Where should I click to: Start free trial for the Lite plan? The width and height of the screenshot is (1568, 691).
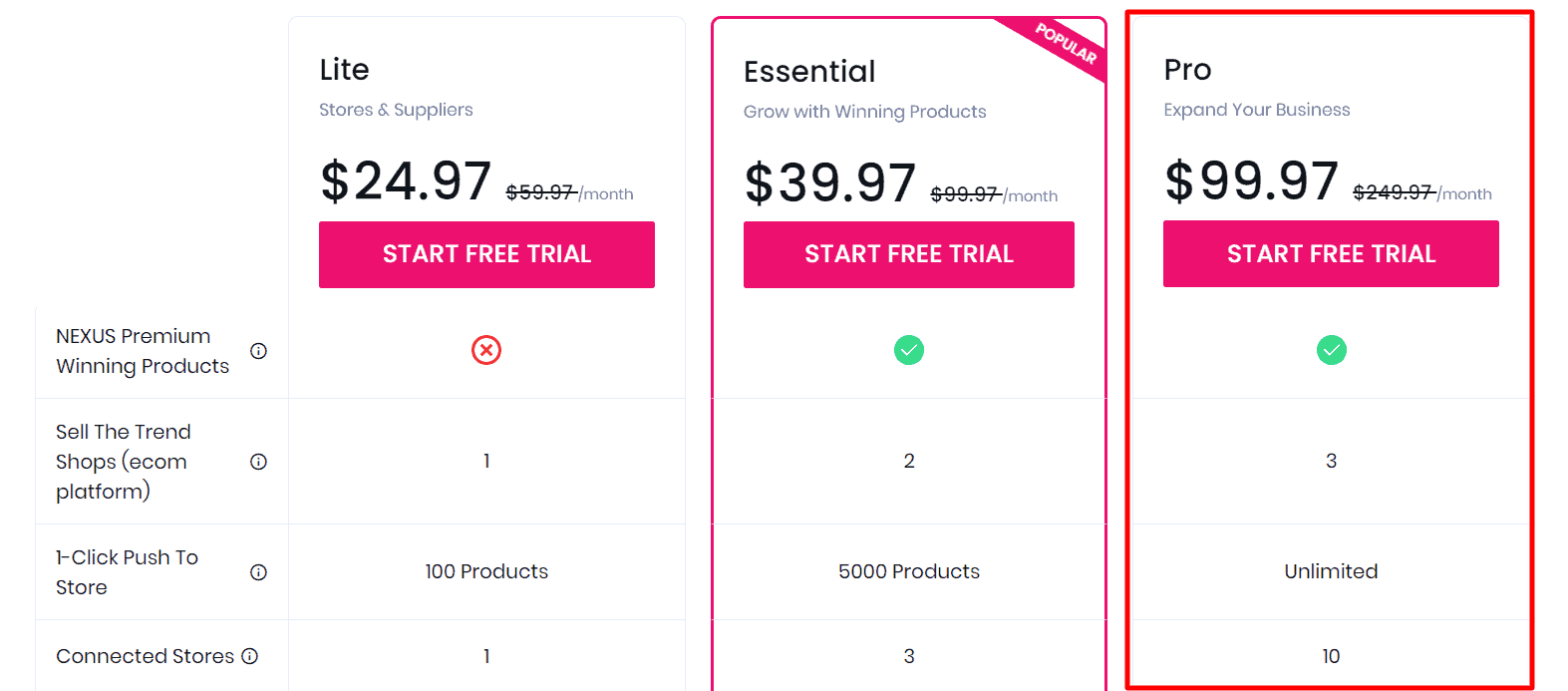[486, 254]
